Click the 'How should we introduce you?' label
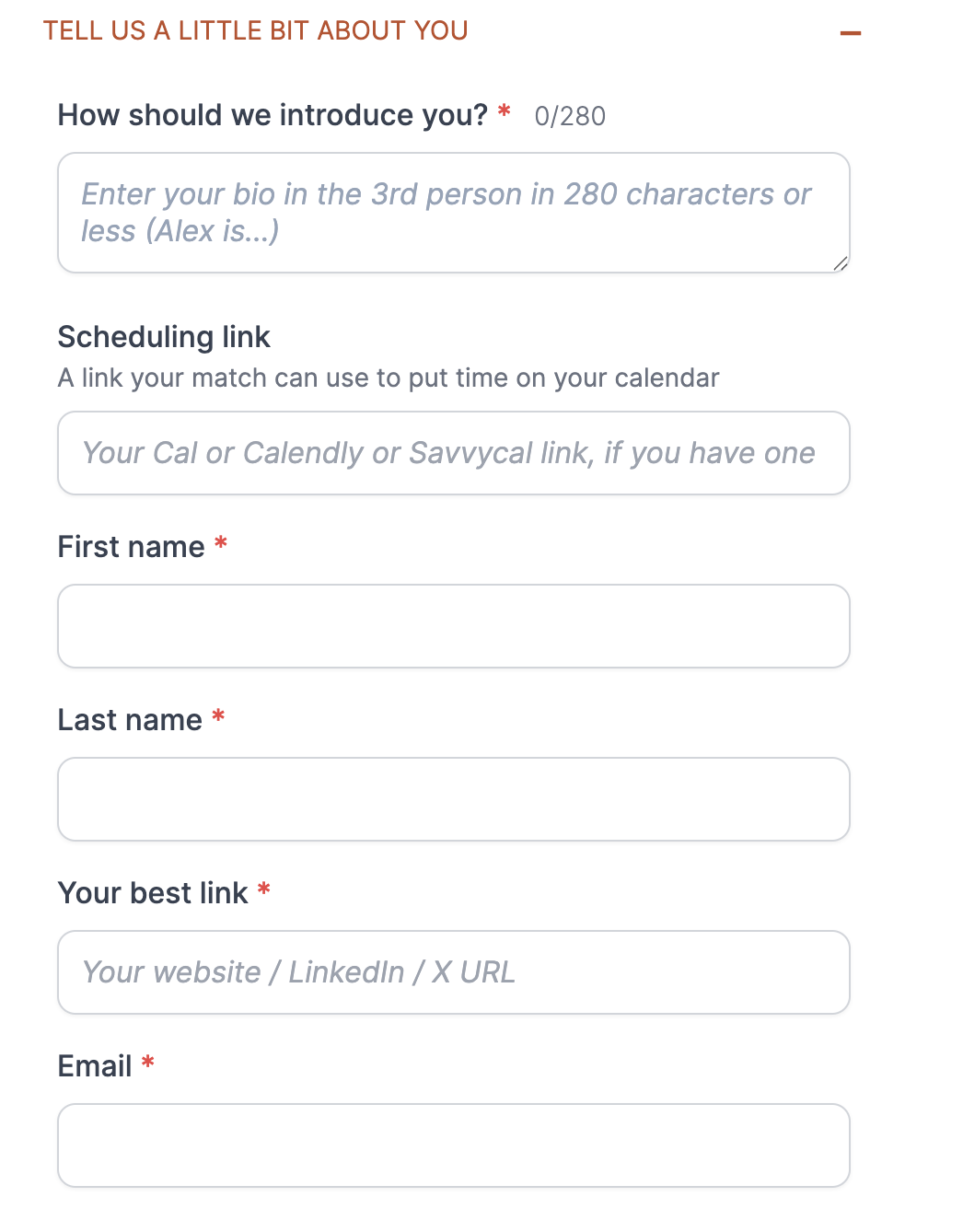This screenshot has height=1232, width=963. pyautogui.click(x=273, y=115)
